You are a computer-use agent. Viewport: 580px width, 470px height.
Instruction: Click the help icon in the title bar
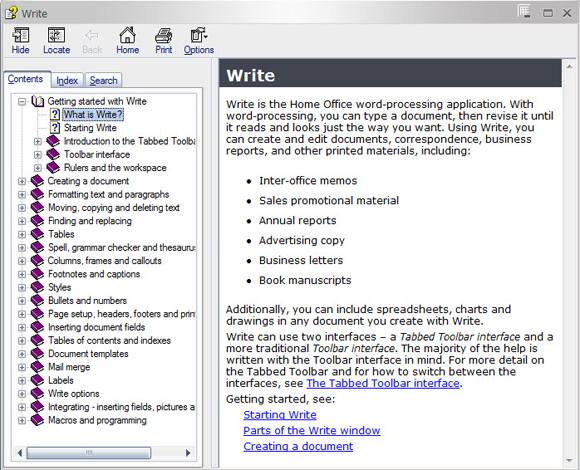(11, 13)
